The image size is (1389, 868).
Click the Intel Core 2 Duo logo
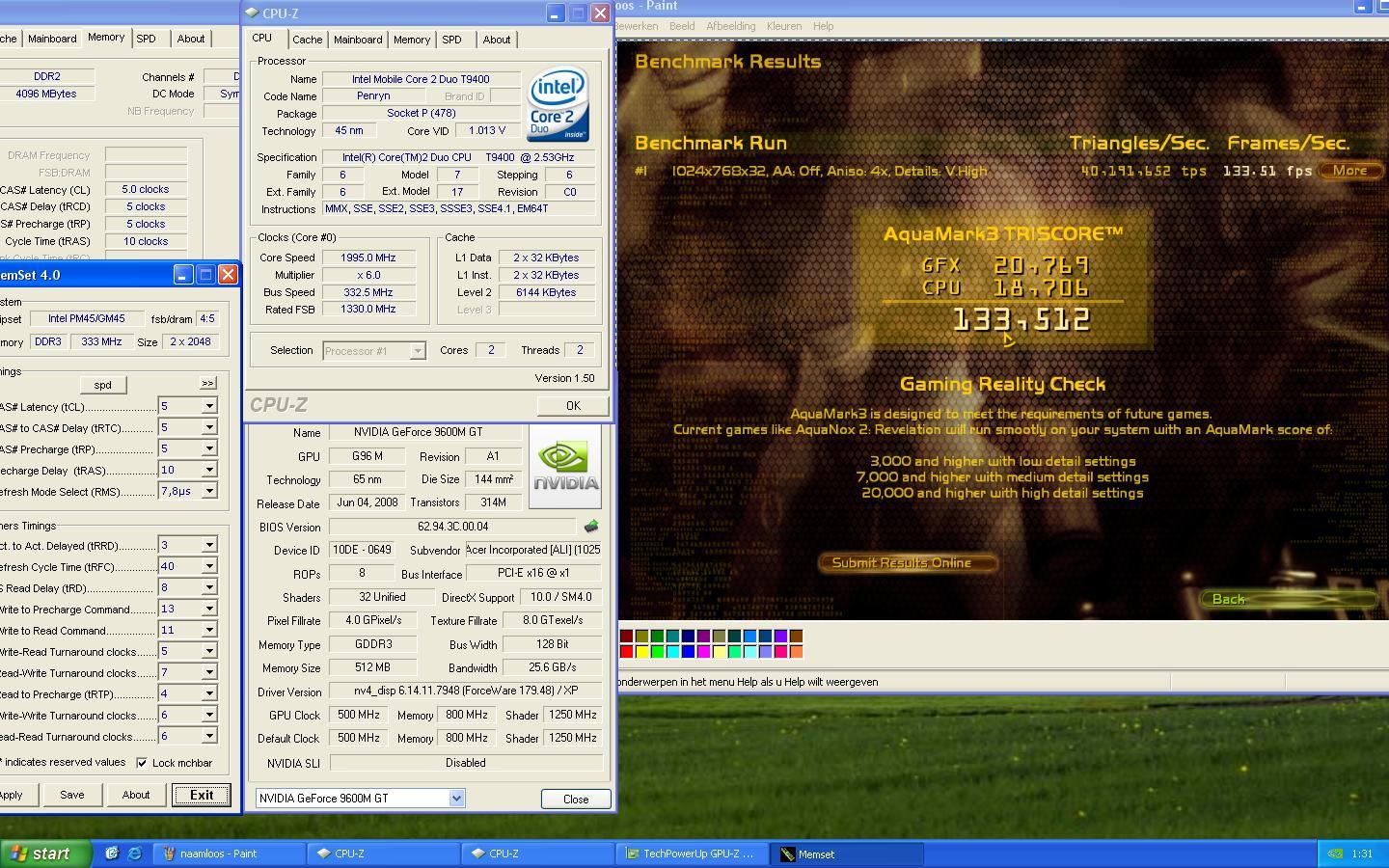(558, 104)
